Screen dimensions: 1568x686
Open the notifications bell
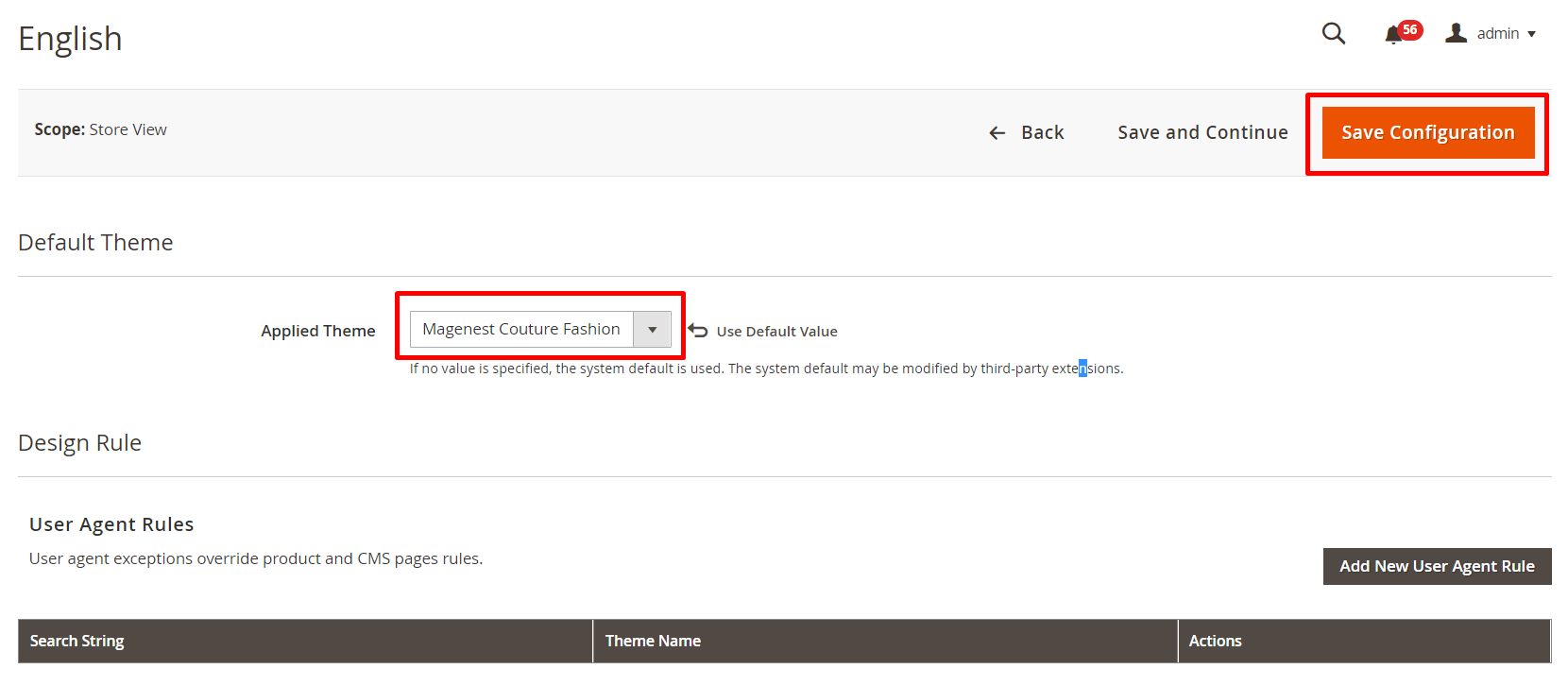click(1392, 36)
